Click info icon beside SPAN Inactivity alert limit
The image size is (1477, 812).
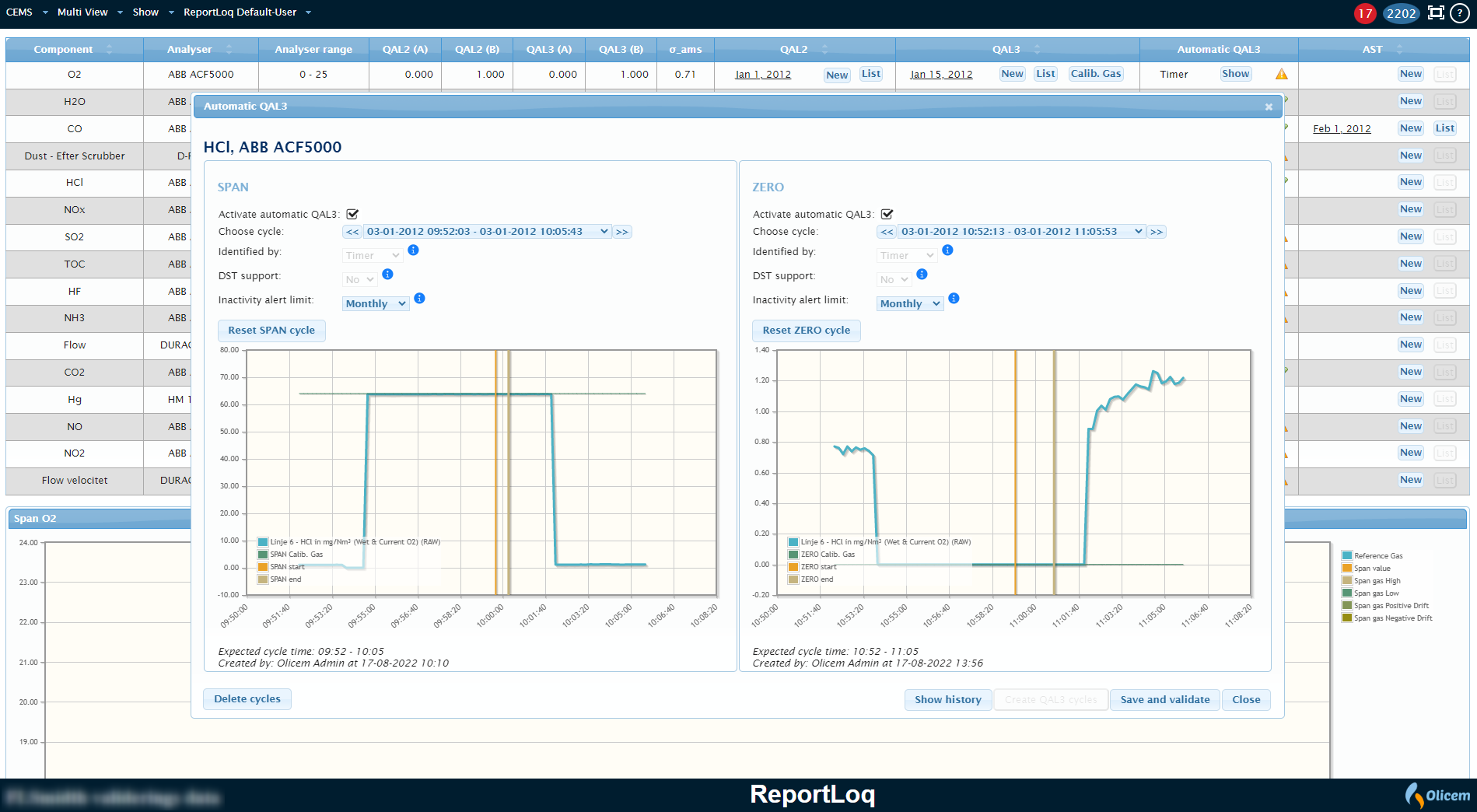click(x=419, y=299)
